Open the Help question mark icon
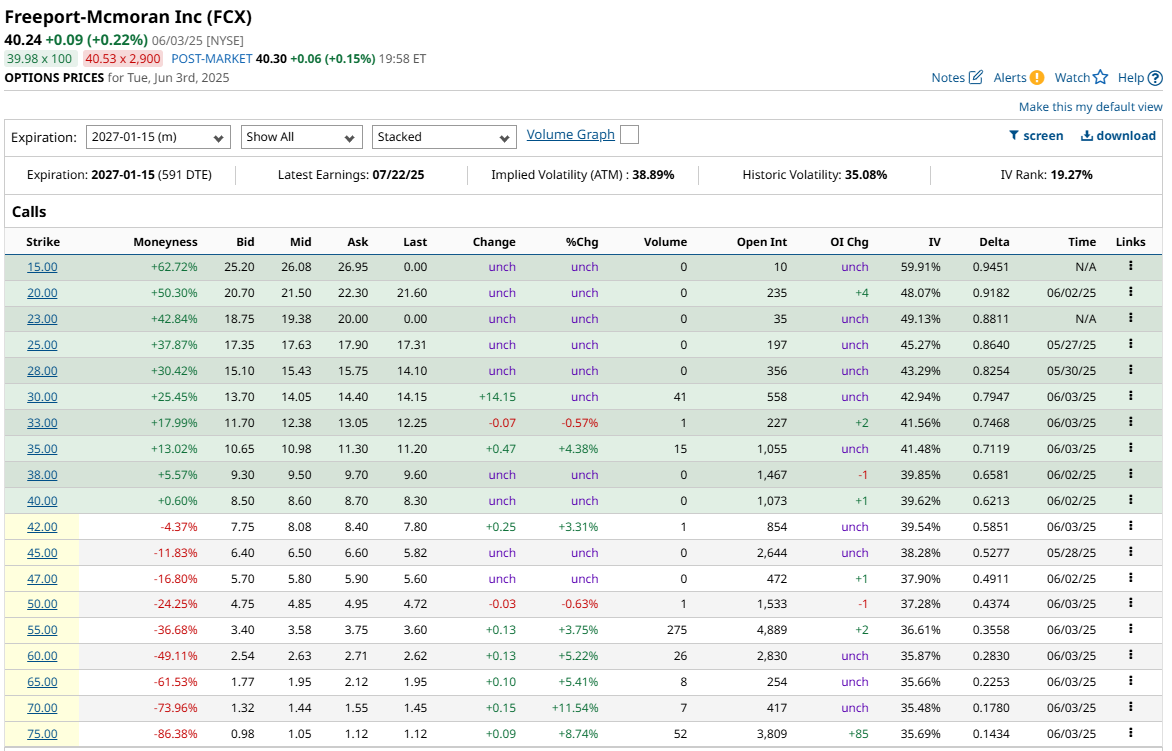The image size is (1172, 751). pos(1155,78)
